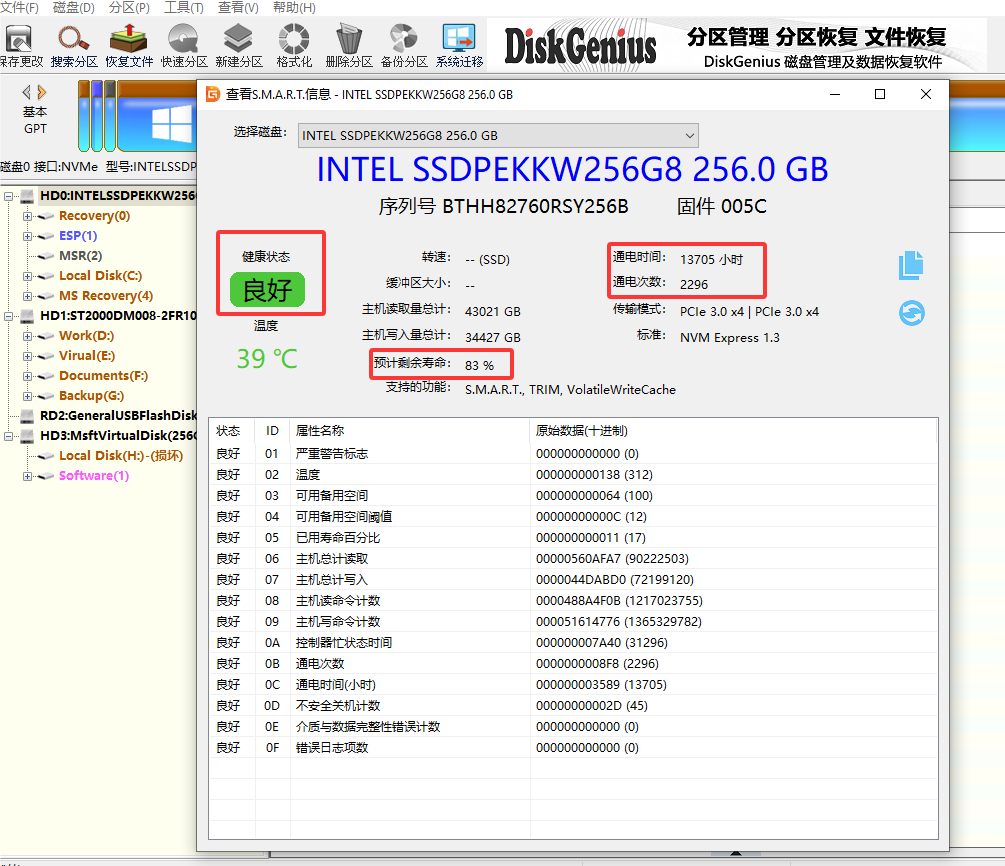Open the 磁盘(D) menu

[x=74, y=8]
